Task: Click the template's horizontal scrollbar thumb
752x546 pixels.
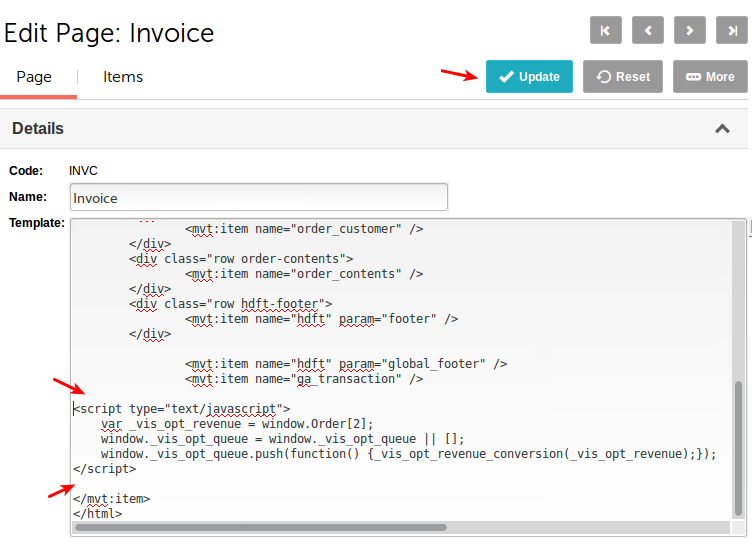Action: (x=261, y=527)
